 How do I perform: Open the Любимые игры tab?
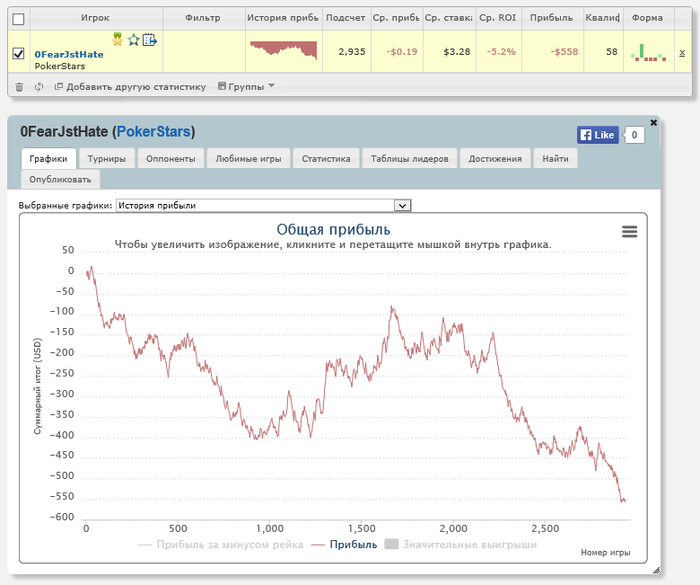[x=248, y=159]
